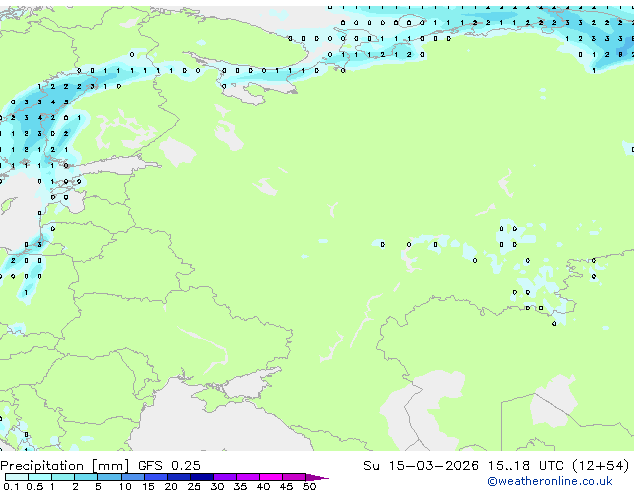
Task: Click the 'Precipitation [mm]' title text
Action: [64, 466]
